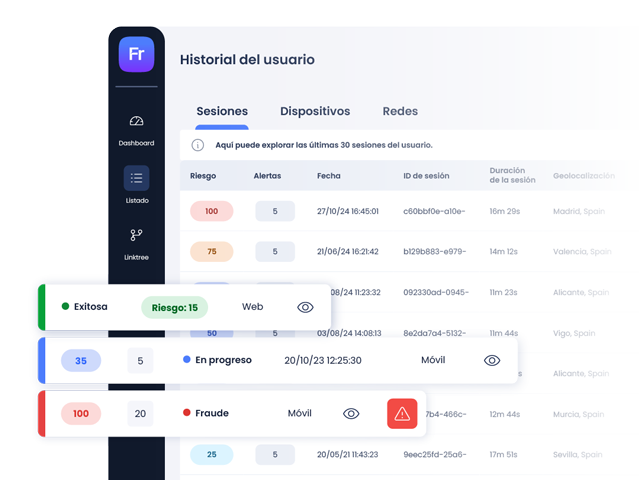Click the Fraude status label

212,413
